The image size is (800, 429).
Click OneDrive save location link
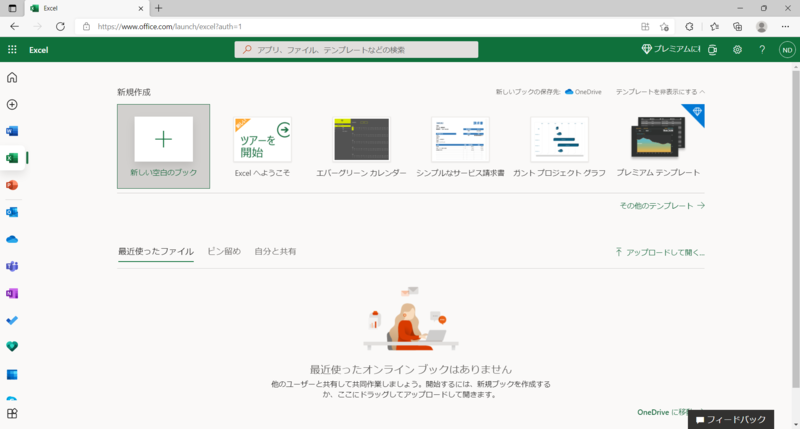click(583, 92)
